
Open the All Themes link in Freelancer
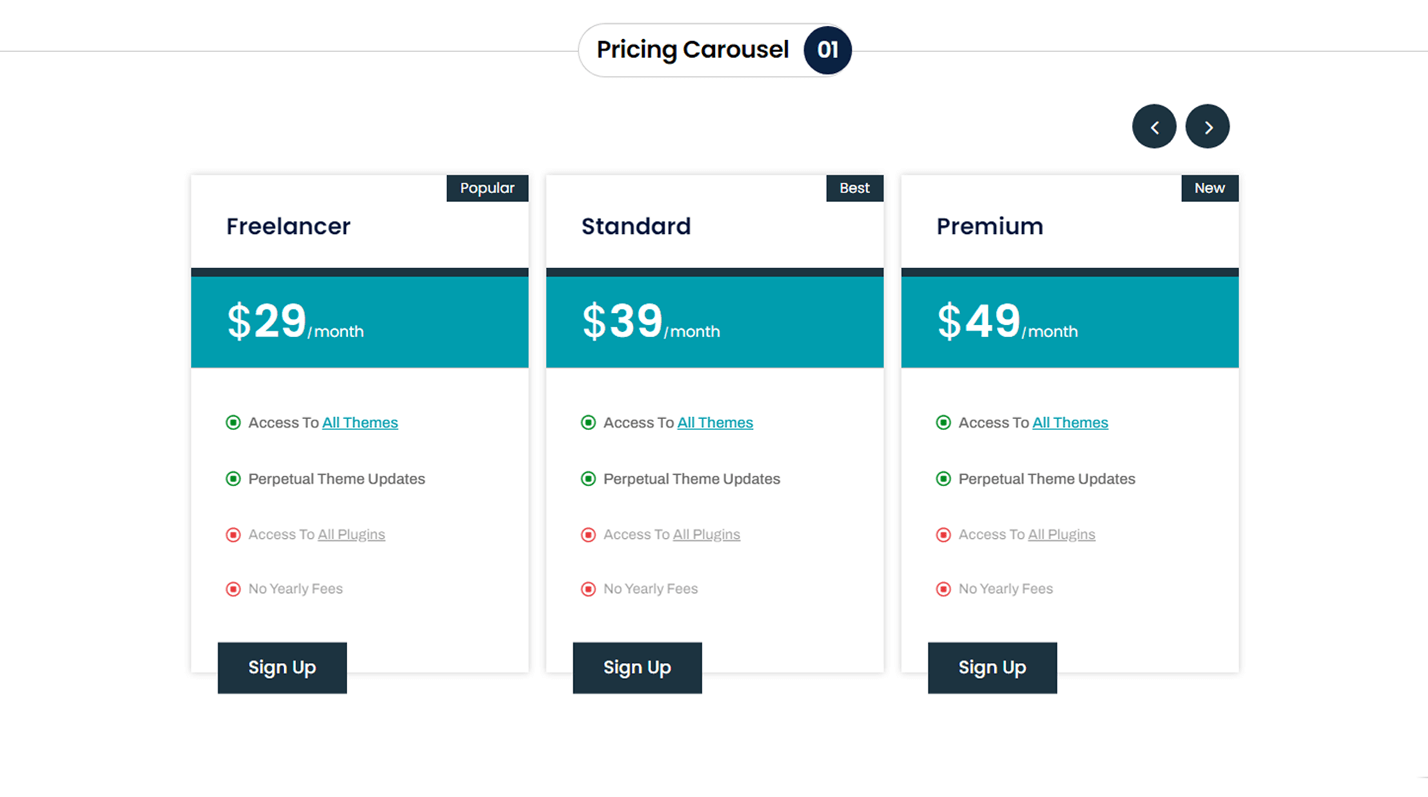tap(360, 423)
